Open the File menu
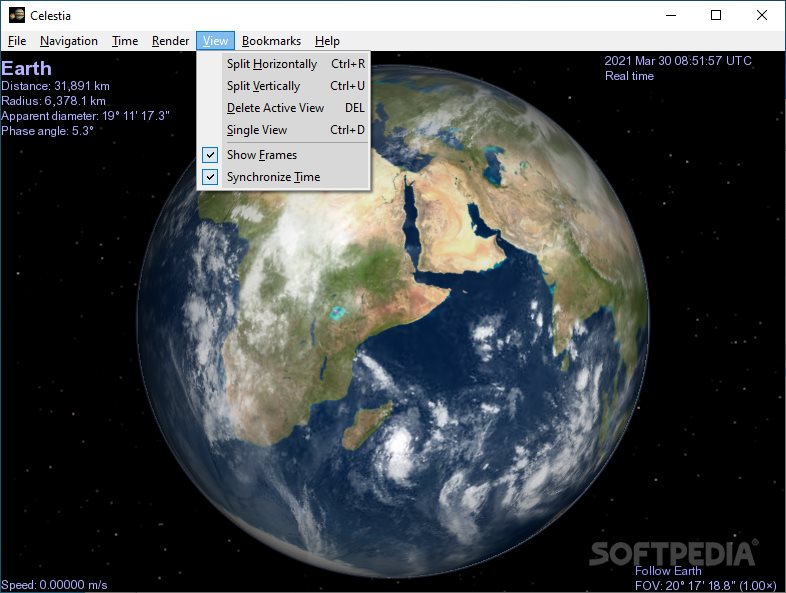786x593 pixels. [x=17, y=41]
